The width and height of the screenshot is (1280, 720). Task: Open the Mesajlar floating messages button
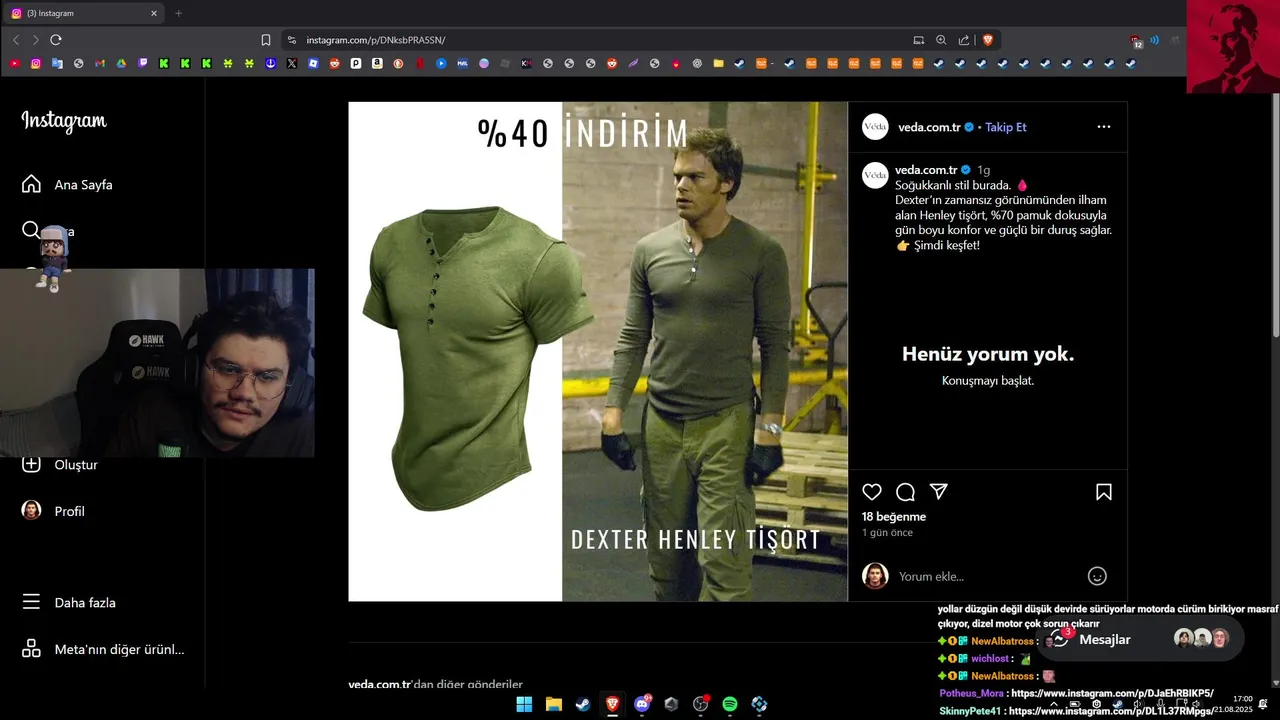(x=1140, y=639)
